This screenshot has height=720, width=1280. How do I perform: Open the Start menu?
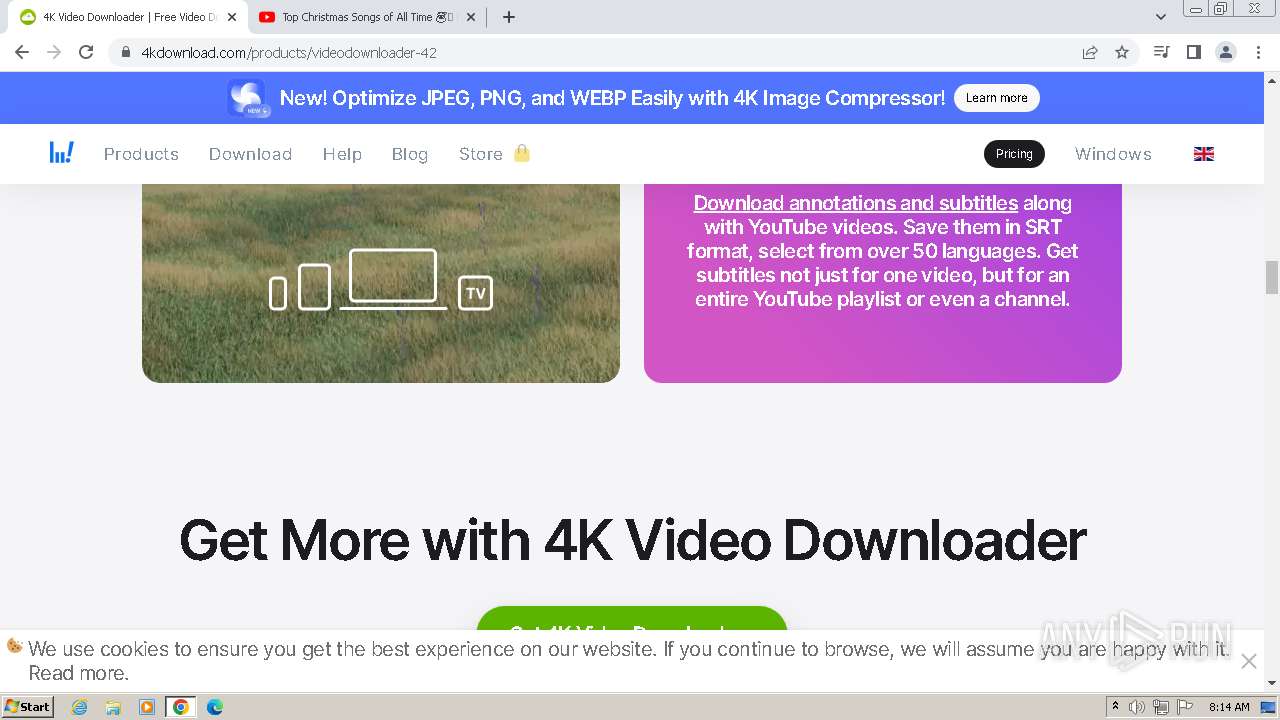27,707
